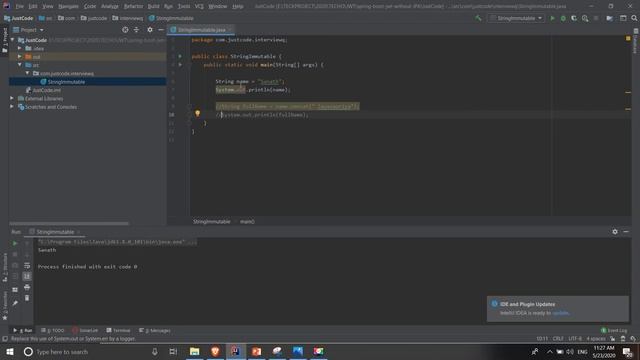Screen dimensions: 640x360
Task: Click the green hammer Build Project icon
Action: [x=478, y=18]
